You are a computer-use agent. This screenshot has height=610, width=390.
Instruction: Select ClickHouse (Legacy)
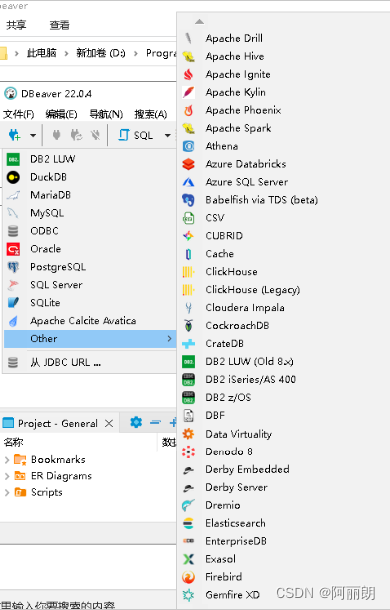pos(284,289)
